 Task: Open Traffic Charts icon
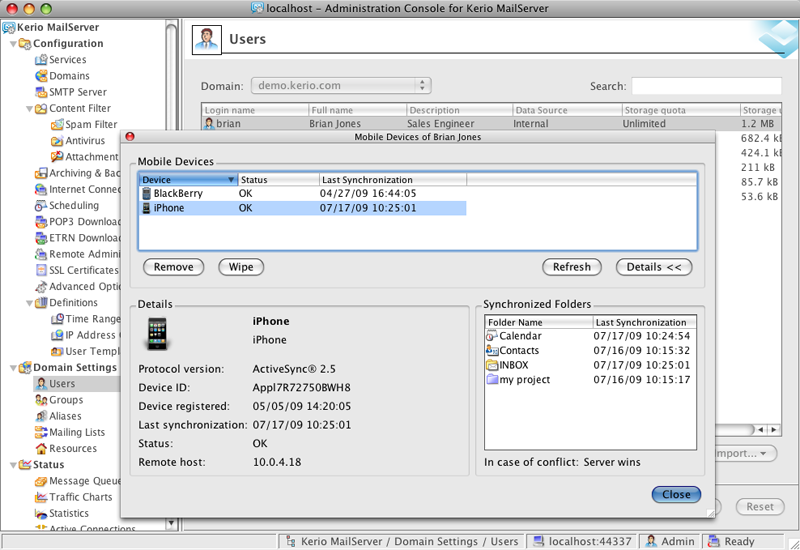pyautogui.click(x=41, y=497)
